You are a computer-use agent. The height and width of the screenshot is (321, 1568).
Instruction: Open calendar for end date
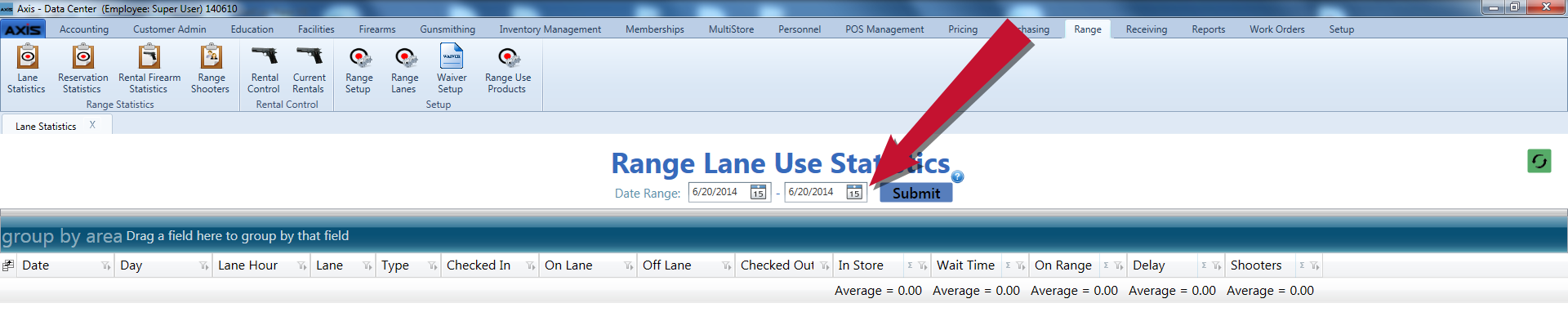coord(854,193)
